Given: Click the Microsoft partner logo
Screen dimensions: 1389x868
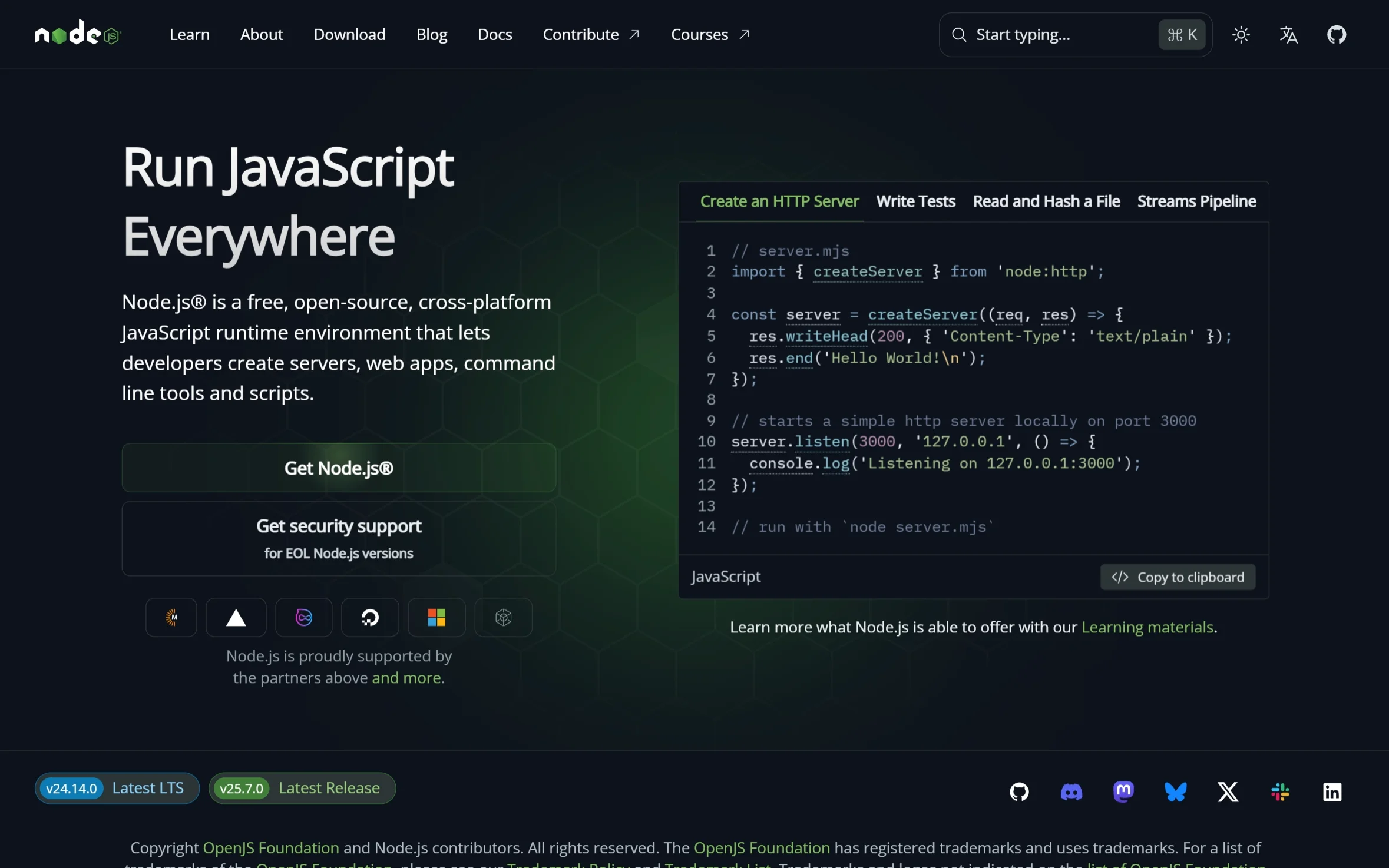Looking at the screenshot, I should tap(436, 617).
